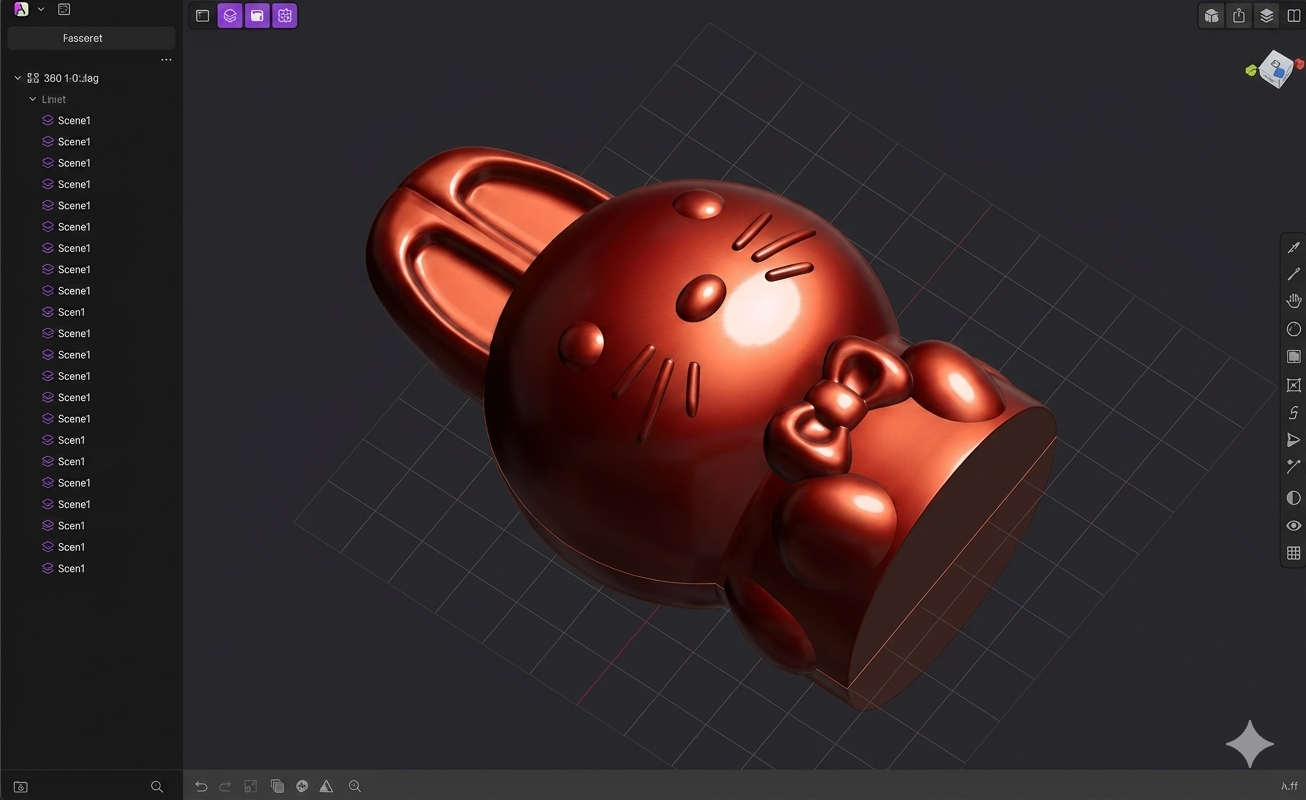The height and width of the screenshot is (800, 1306).
Task: Click the warning triangle icon
Action: 326,787
